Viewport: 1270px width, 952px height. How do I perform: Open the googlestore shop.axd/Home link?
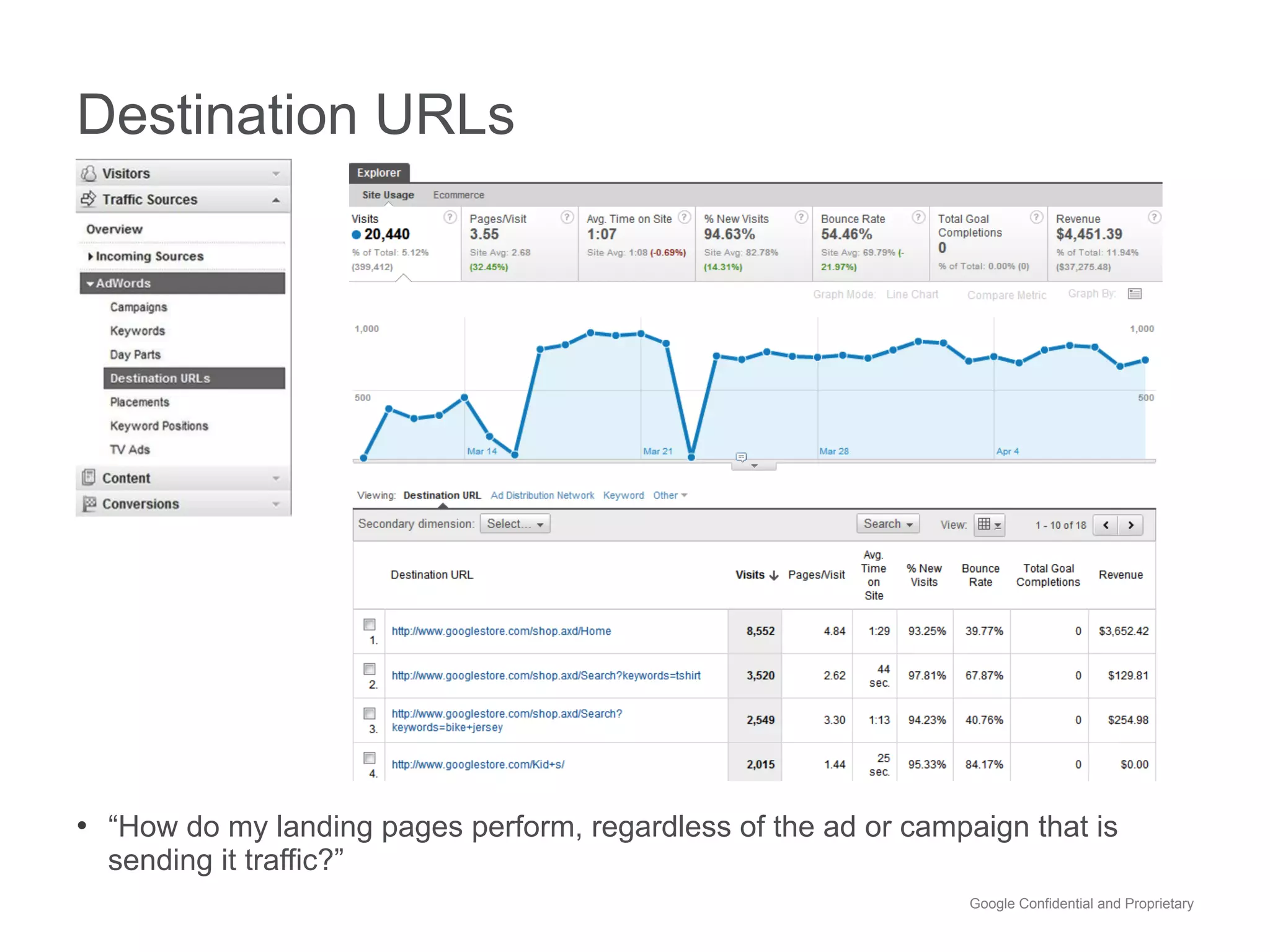501,631
